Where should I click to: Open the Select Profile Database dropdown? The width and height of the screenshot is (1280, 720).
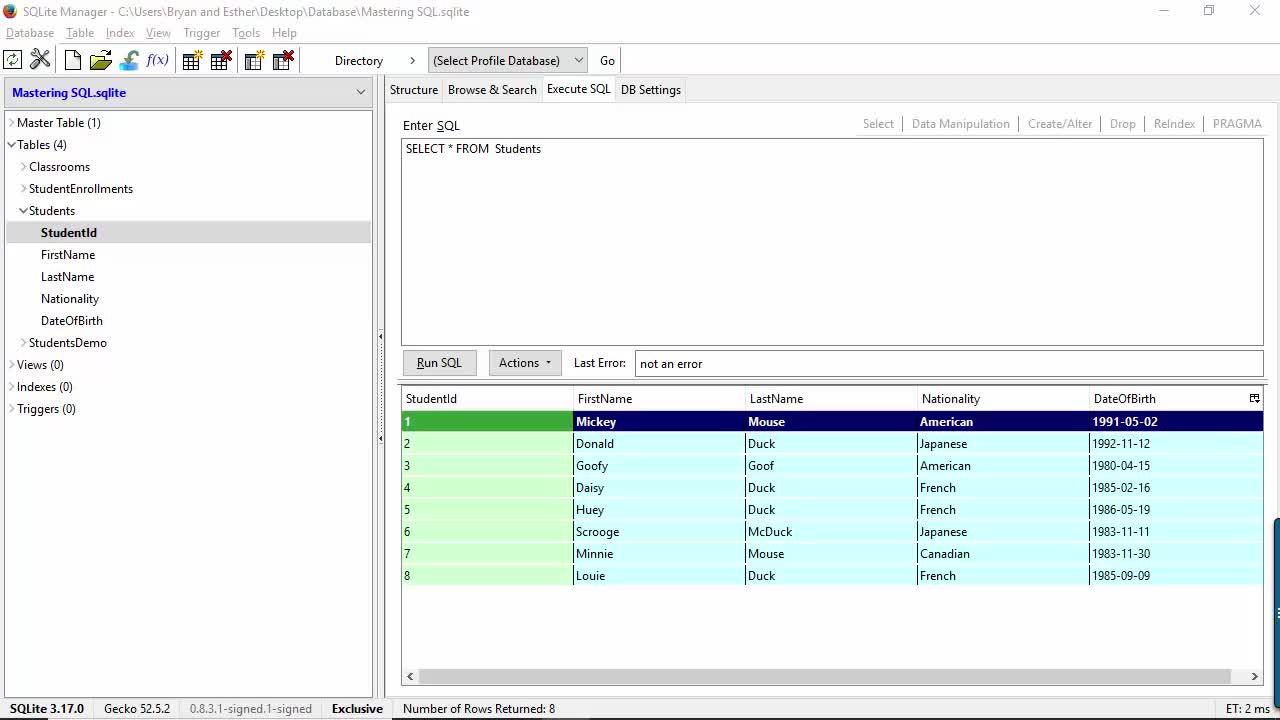[x=507, y=60]
